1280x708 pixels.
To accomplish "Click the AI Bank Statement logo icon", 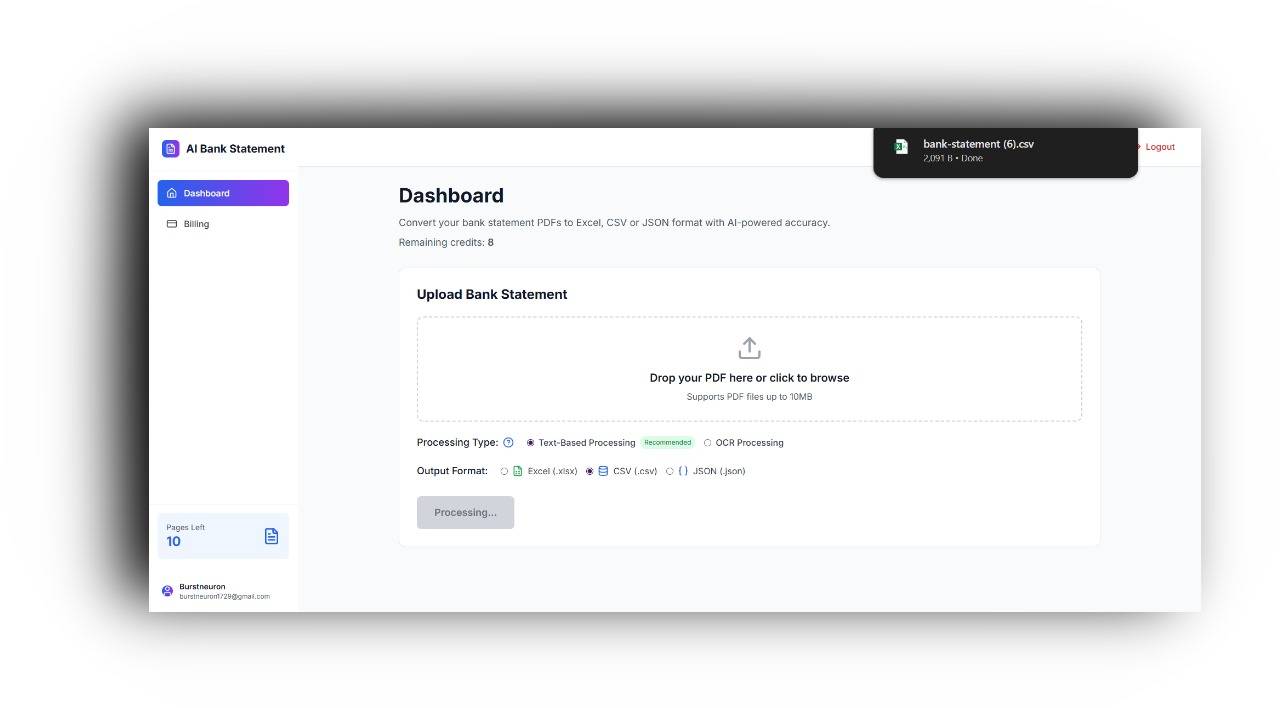I will 170,148.
